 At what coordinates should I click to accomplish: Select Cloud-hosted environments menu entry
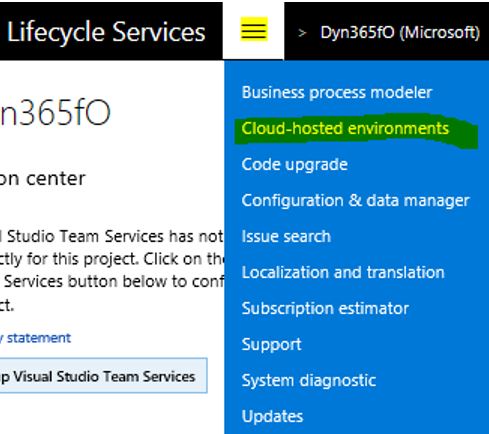pyautogui.click(x=345, y=128)
